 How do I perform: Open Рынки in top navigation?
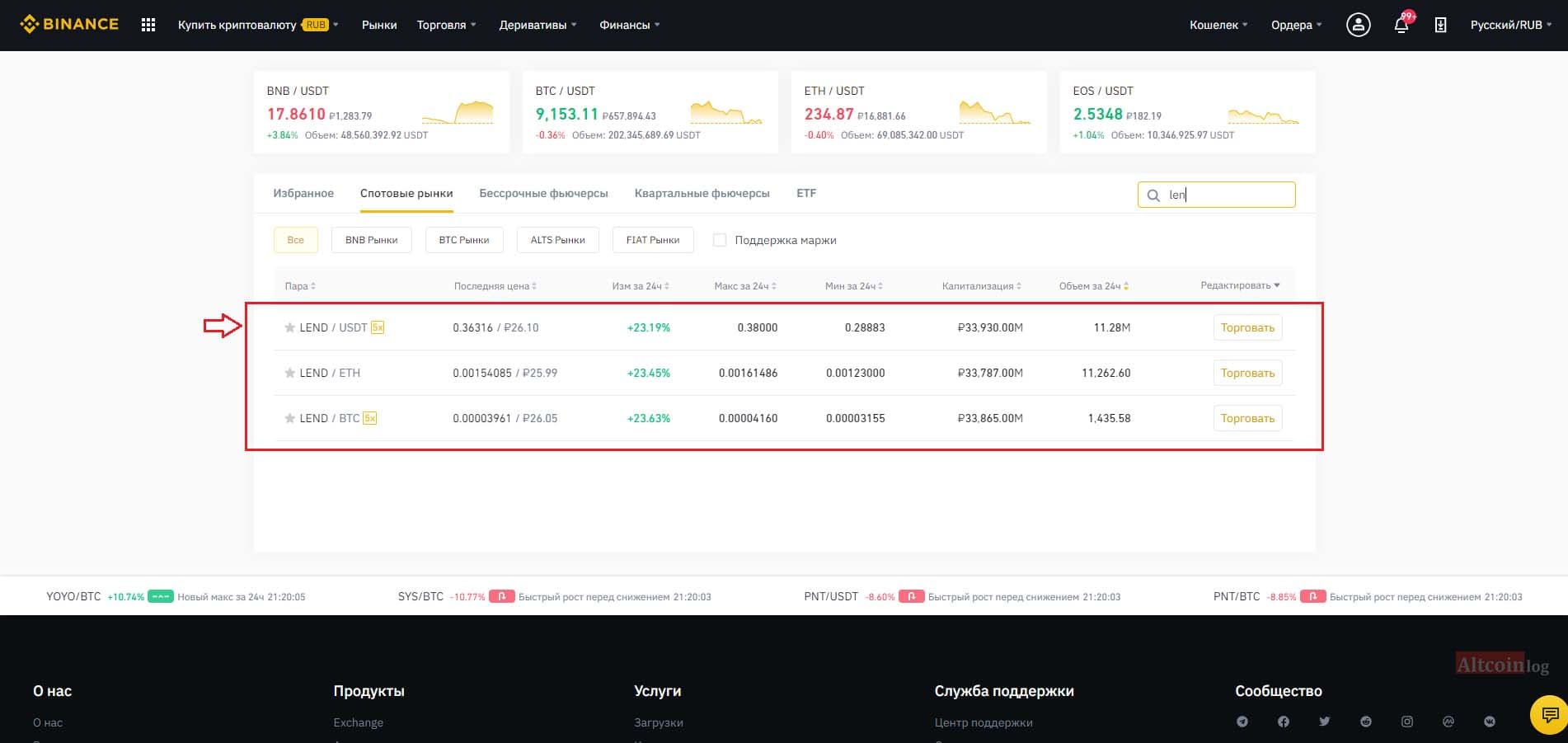[379, 25]
